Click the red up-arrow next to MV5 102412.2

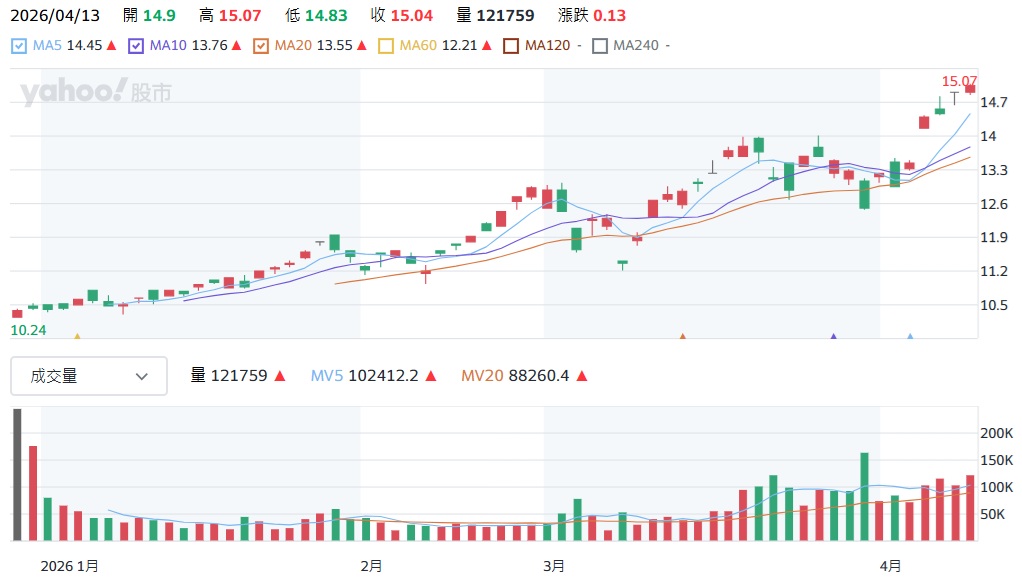430,376
